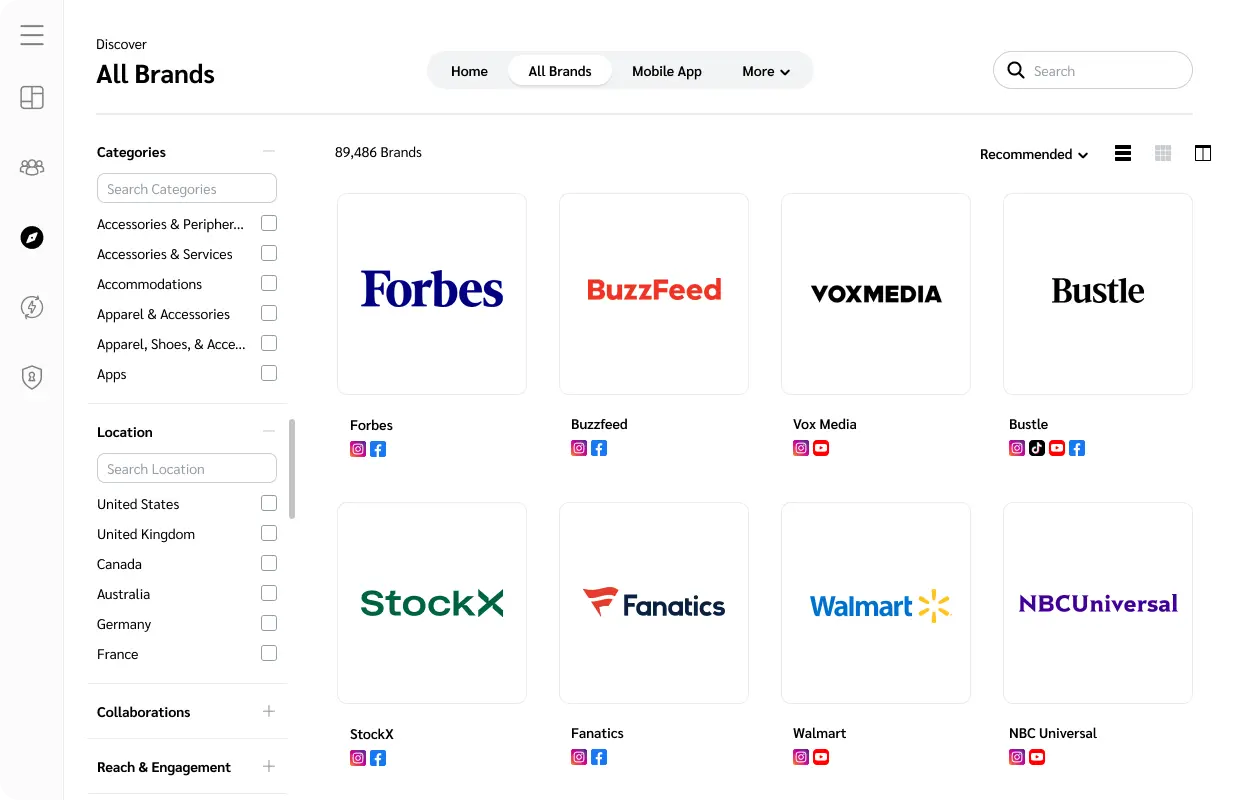The image size is (1250, 800).
Task: Expand the Collaborations filter section
Action: click(268, 711)
